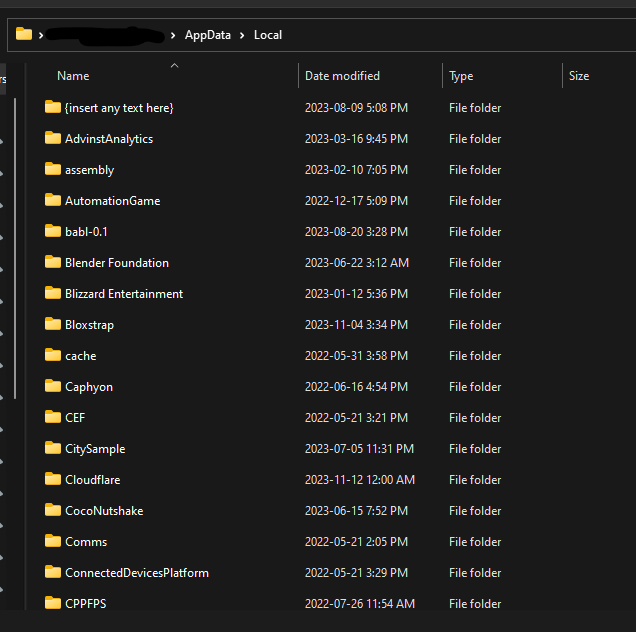Click the chevron between AppData and Local
636x632 pixels.
point(242,36)
